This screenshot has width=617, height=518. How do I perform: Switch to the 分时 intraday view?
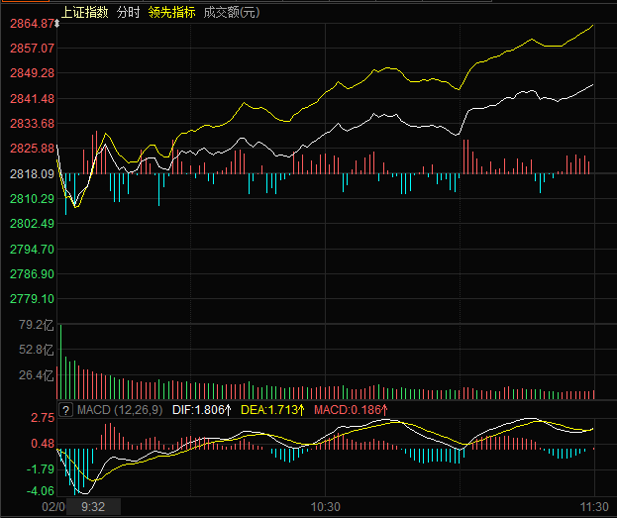click(128, 12)
